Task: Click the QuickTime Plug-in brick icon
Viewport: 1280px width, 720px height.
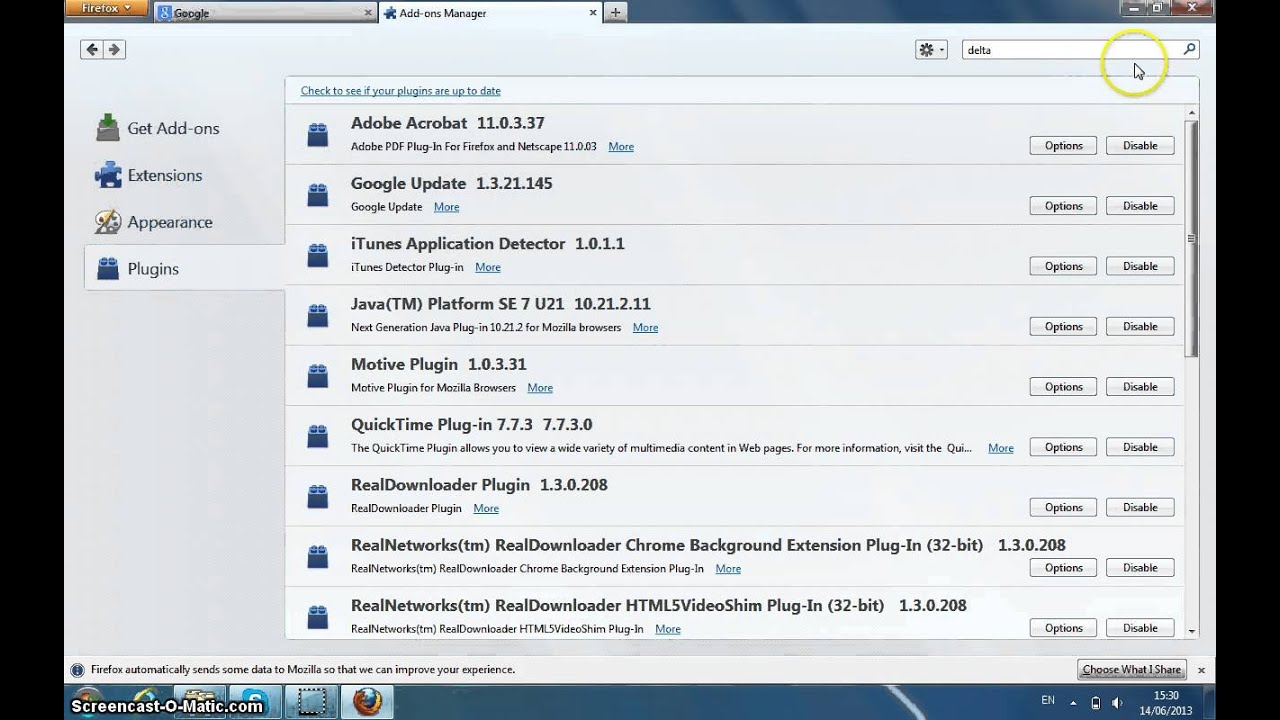Action: pos(318,436)
